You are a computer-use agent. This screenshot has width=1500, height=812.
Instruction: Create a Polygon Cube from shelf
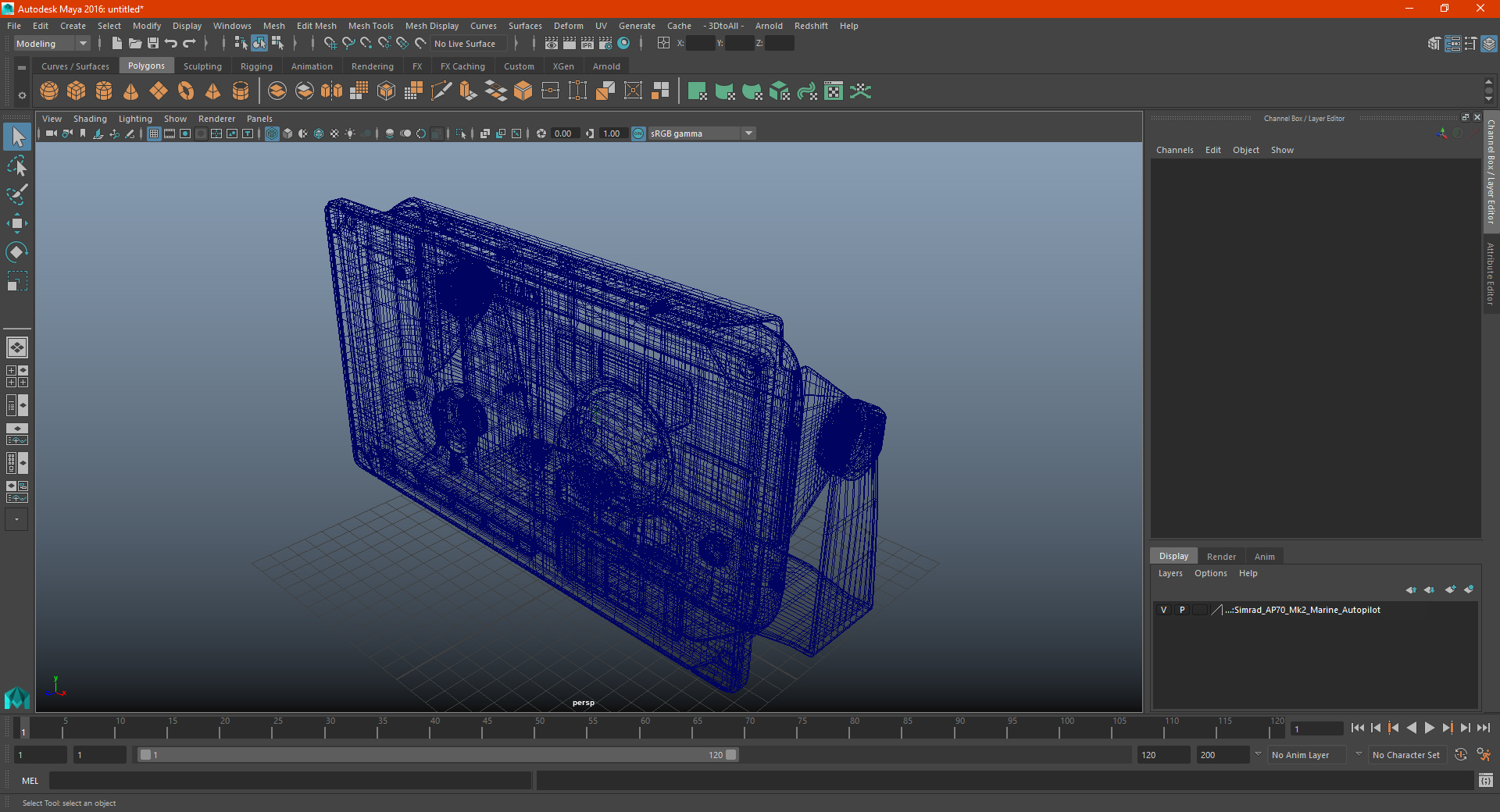[x=77, y=91]
